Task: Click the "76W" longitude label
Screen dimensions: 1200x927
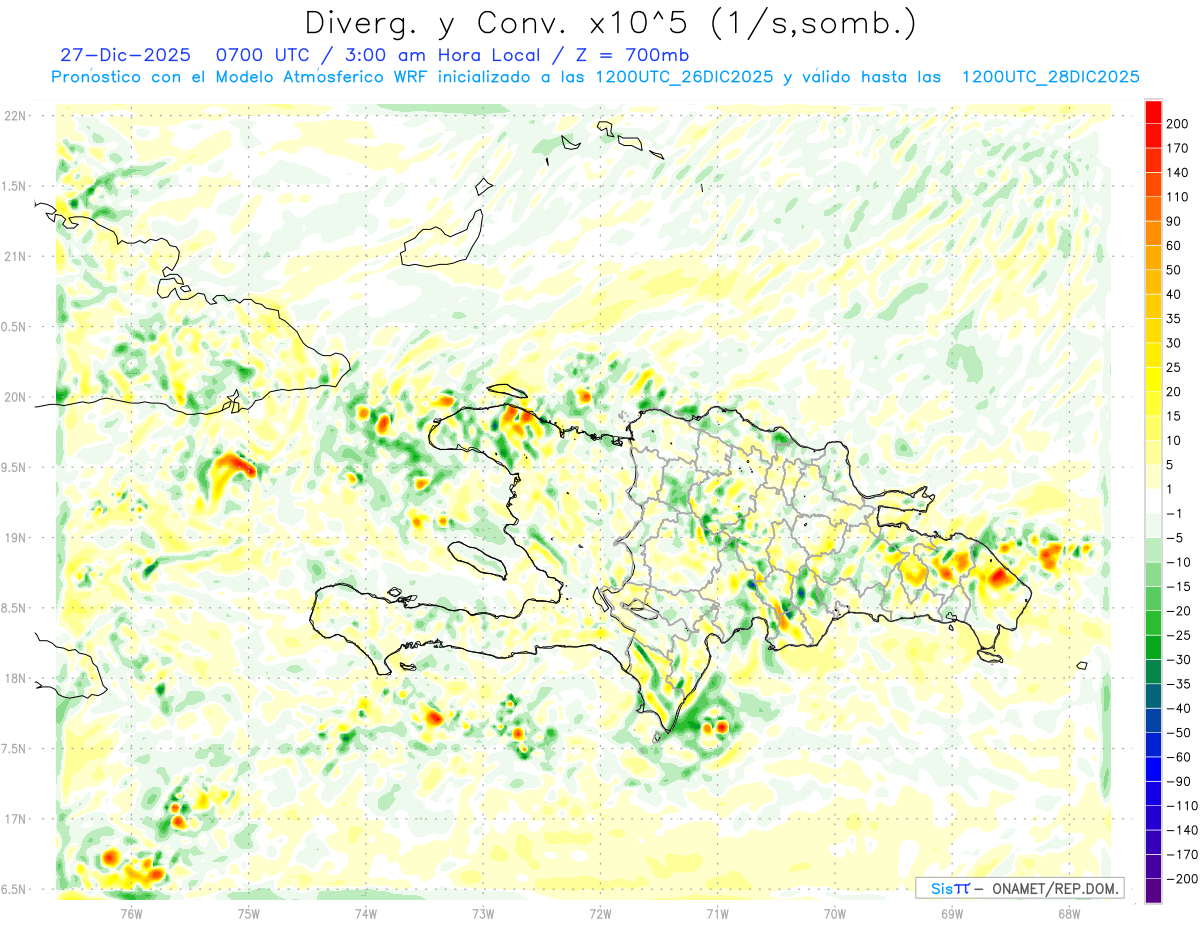Action: [132, 912]
